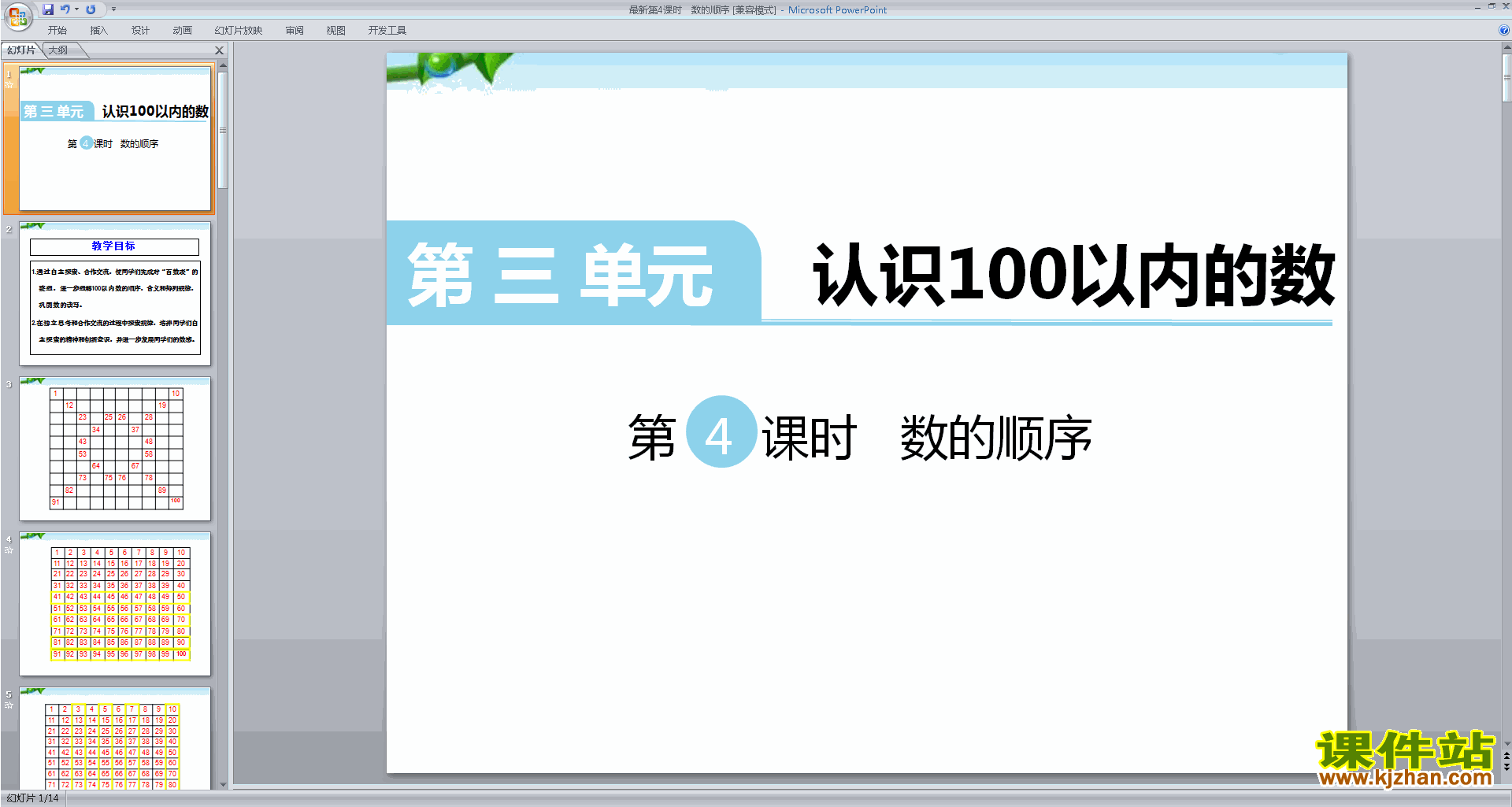Customize the Quick Access Toolbar dropdown
The width and height of the screenshot is (1512, 807).
113,9
